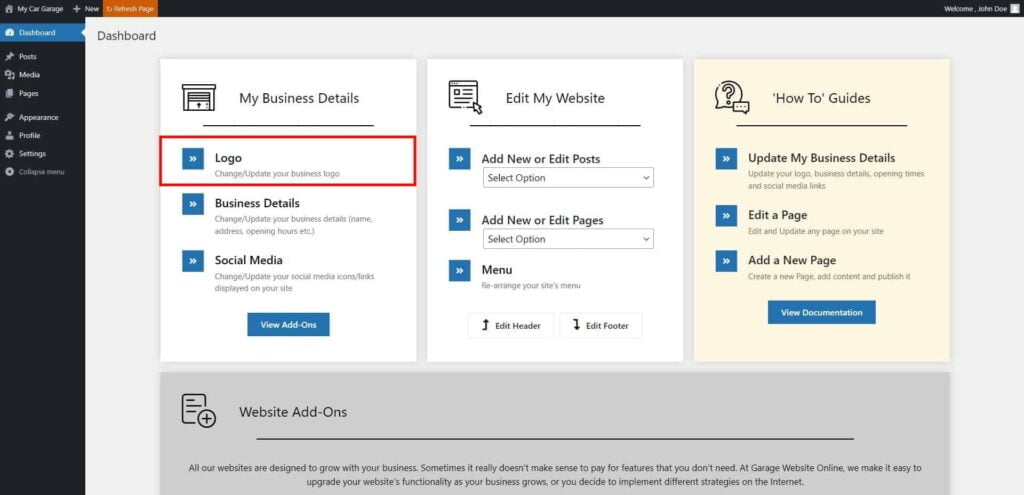Screen dimensions: 1024x495
Task: Click the John Doe avatar icon
Action: click(1014, 8)
